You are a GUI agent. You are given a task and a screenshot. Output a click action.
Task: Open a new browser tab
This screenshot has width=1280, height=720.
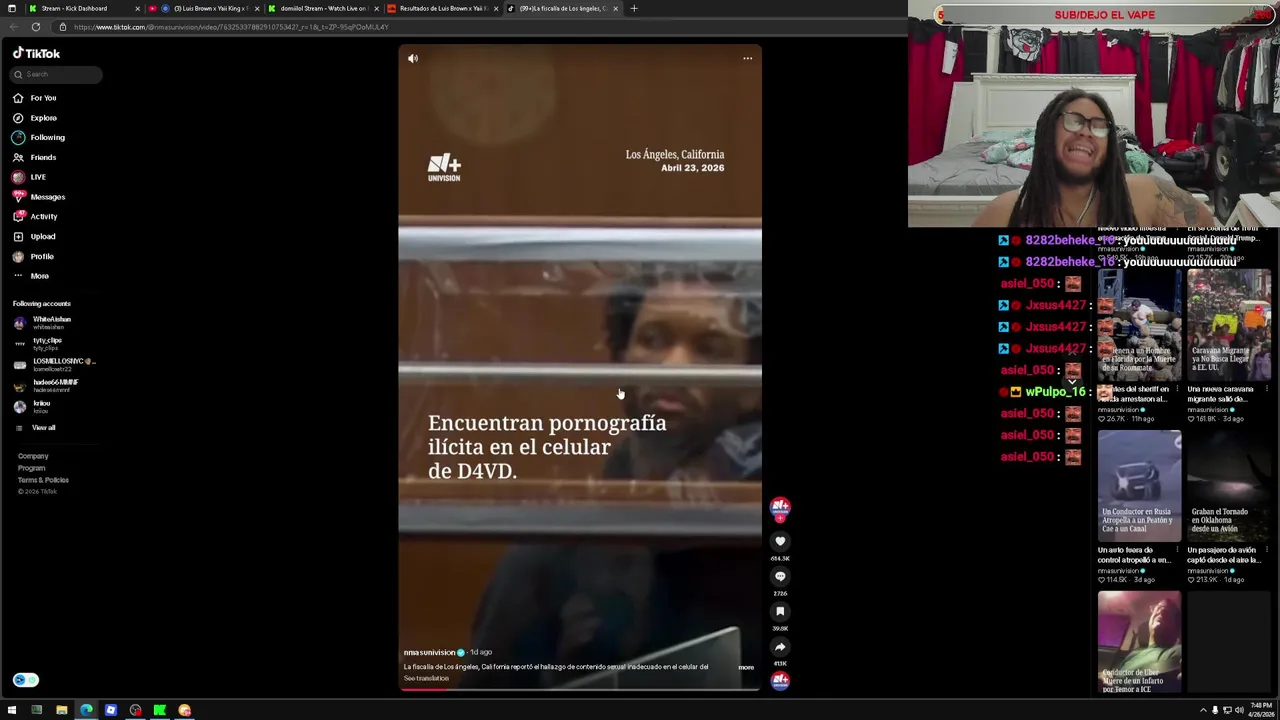[x=633, y=8]
